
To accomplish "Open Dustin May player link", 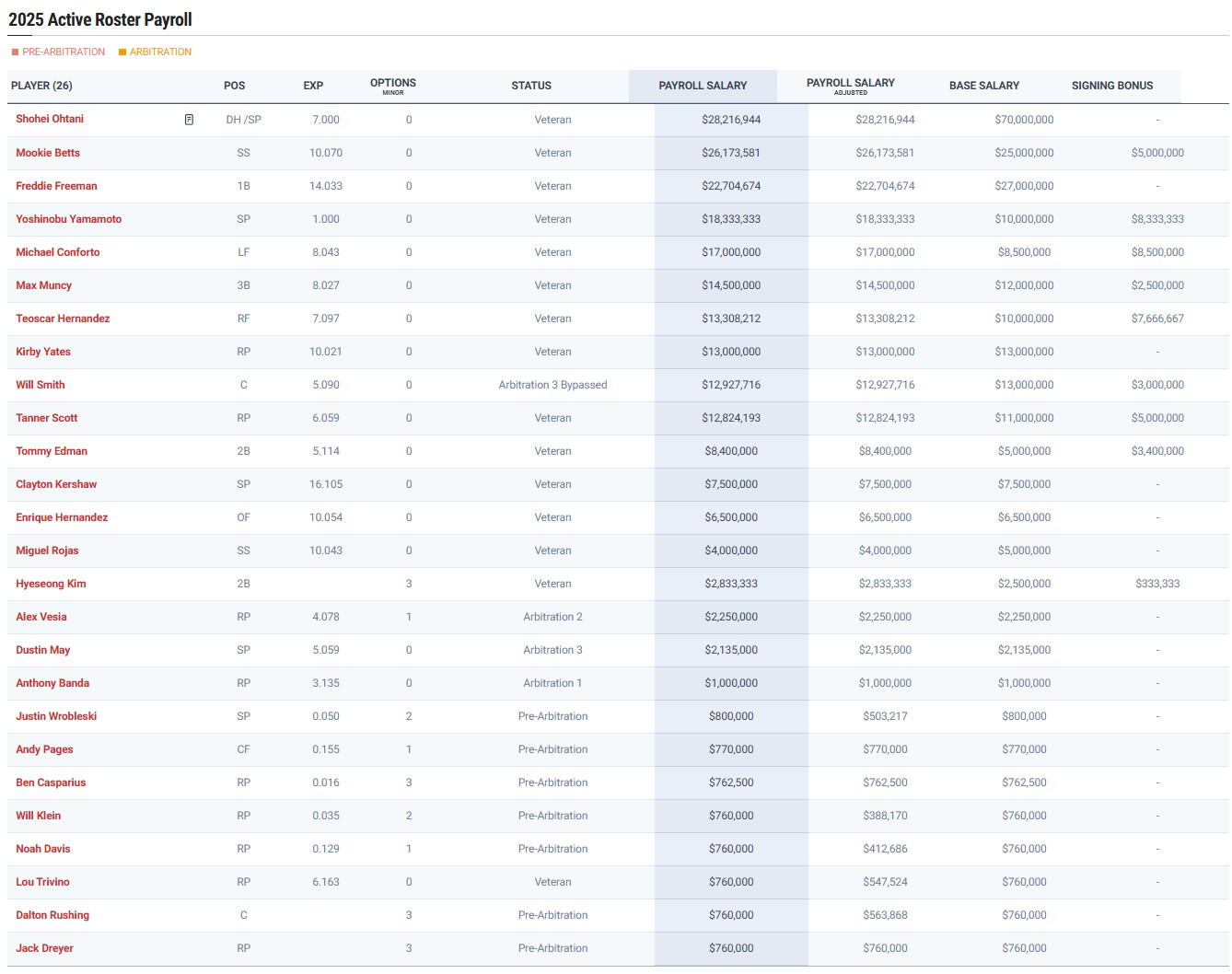I will coord(43,650).
